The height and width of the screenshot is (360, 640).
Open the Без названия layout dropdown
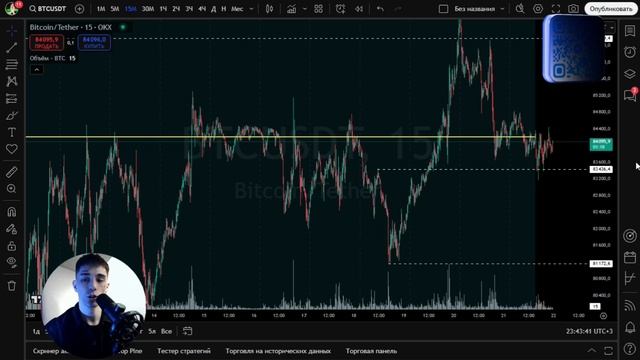coord(479,9)
